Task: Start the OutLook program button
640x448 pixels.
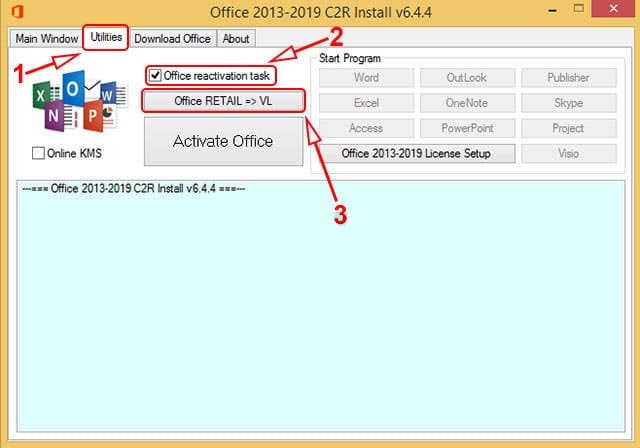Action: point(467,78)
